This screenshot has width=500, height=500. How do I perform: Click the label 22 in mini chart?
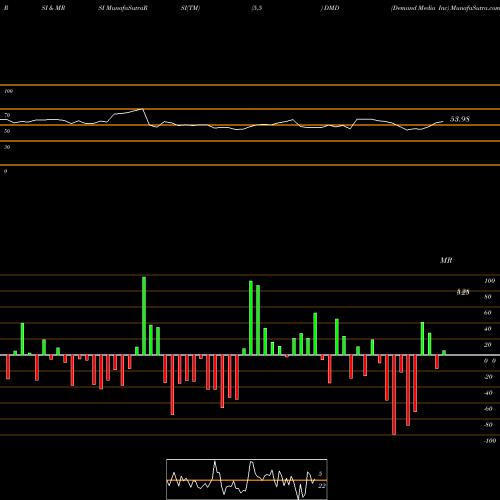click(x=322, y=486)
